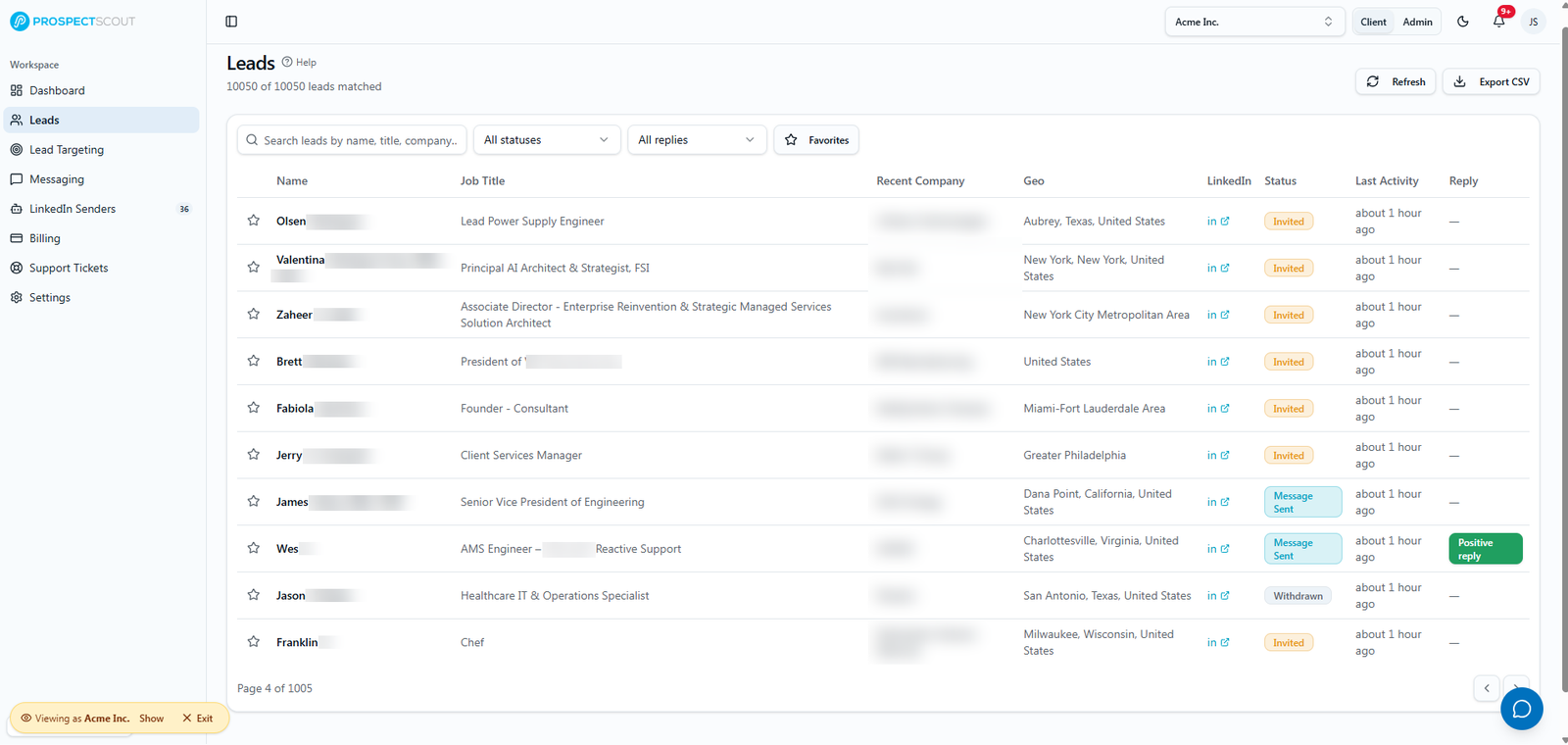Exit viewing as Acme Inc.
Image resolution: width=1568 pixels, height=745 pixels.
pyautogui.click(x=197, y=719)
